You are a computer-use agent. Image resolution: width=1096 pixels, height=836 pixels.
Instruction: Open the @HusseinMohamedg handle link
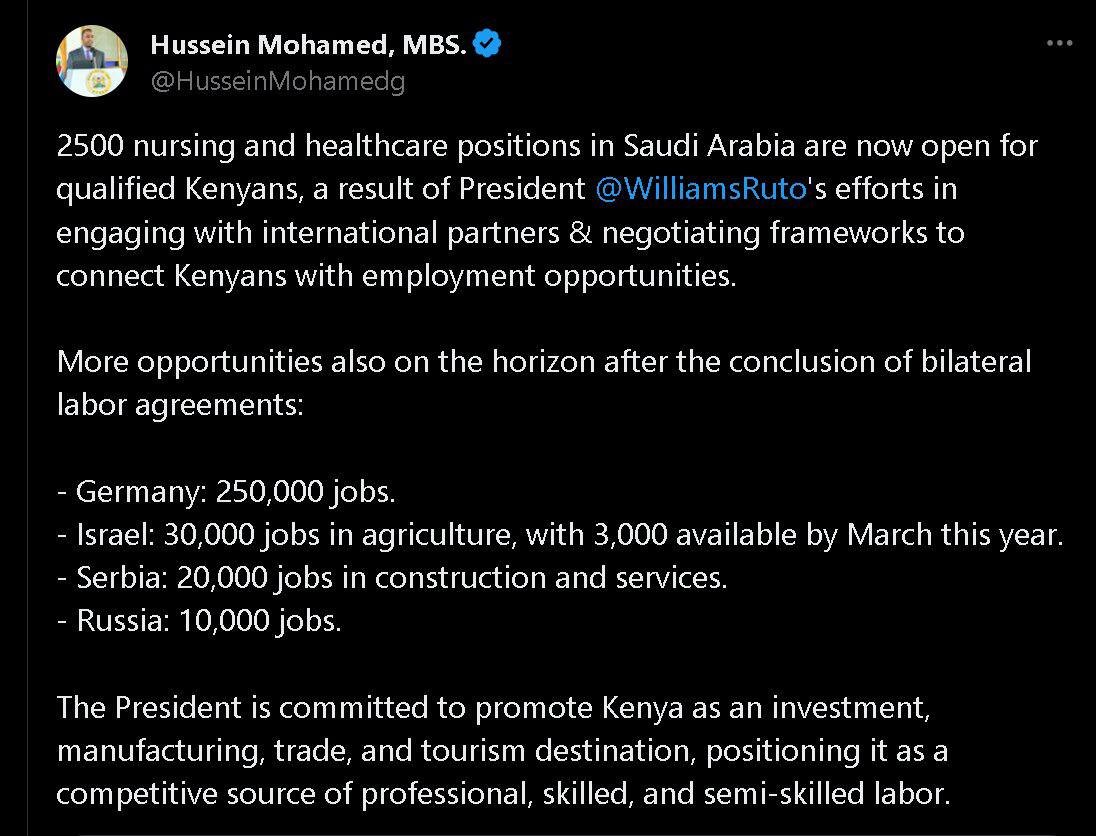(277, 81)
